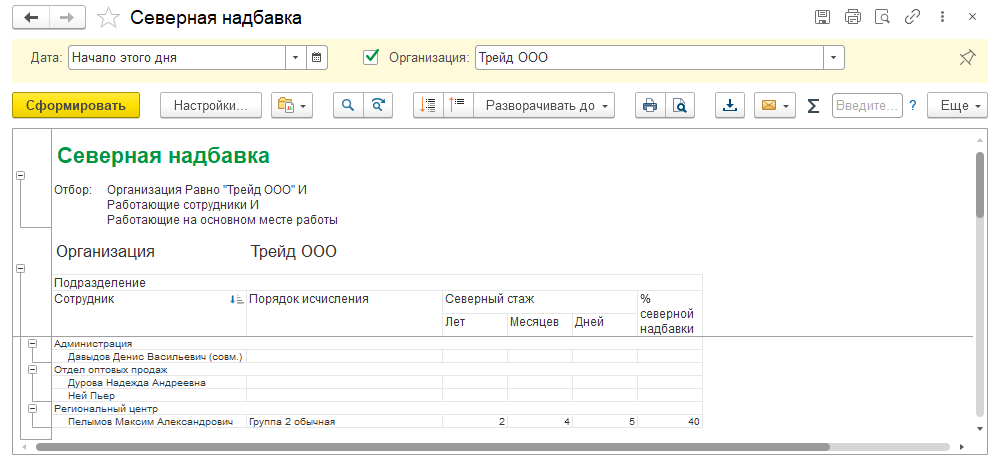
Task: Open the Разворачивать до dropdown
Action: pyautogui.click(x=543, y=106)
